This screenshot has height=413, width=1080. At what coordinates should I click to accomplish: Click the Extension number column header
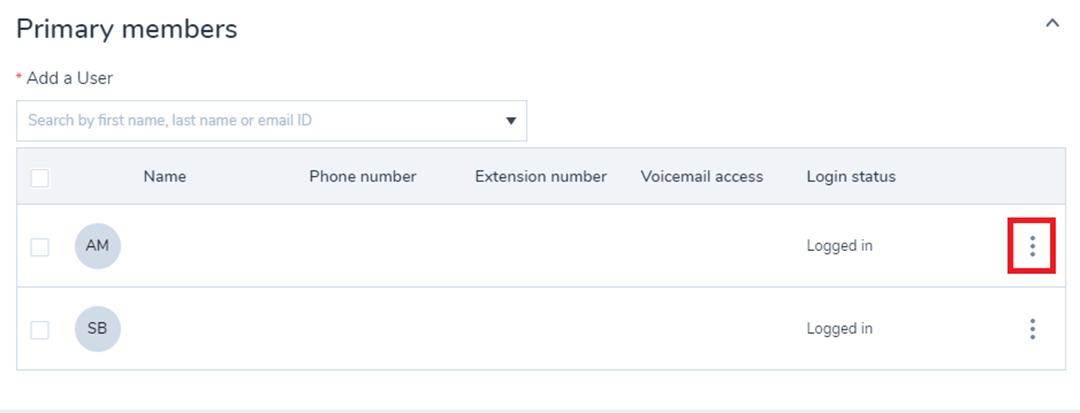(x=541, y=177)
